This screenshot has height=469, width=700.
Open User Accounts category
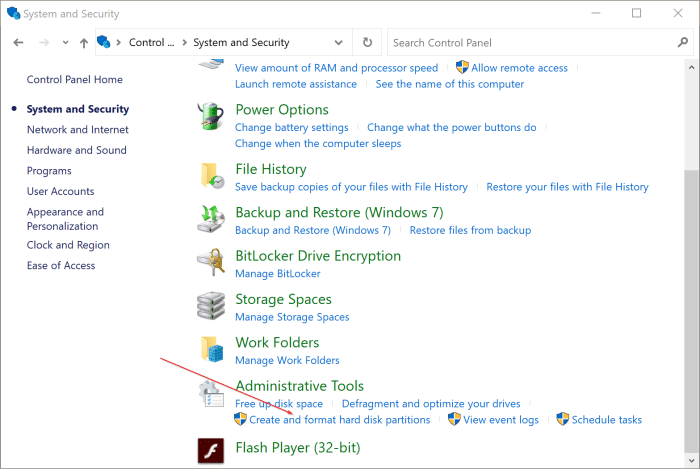point(60,191)
